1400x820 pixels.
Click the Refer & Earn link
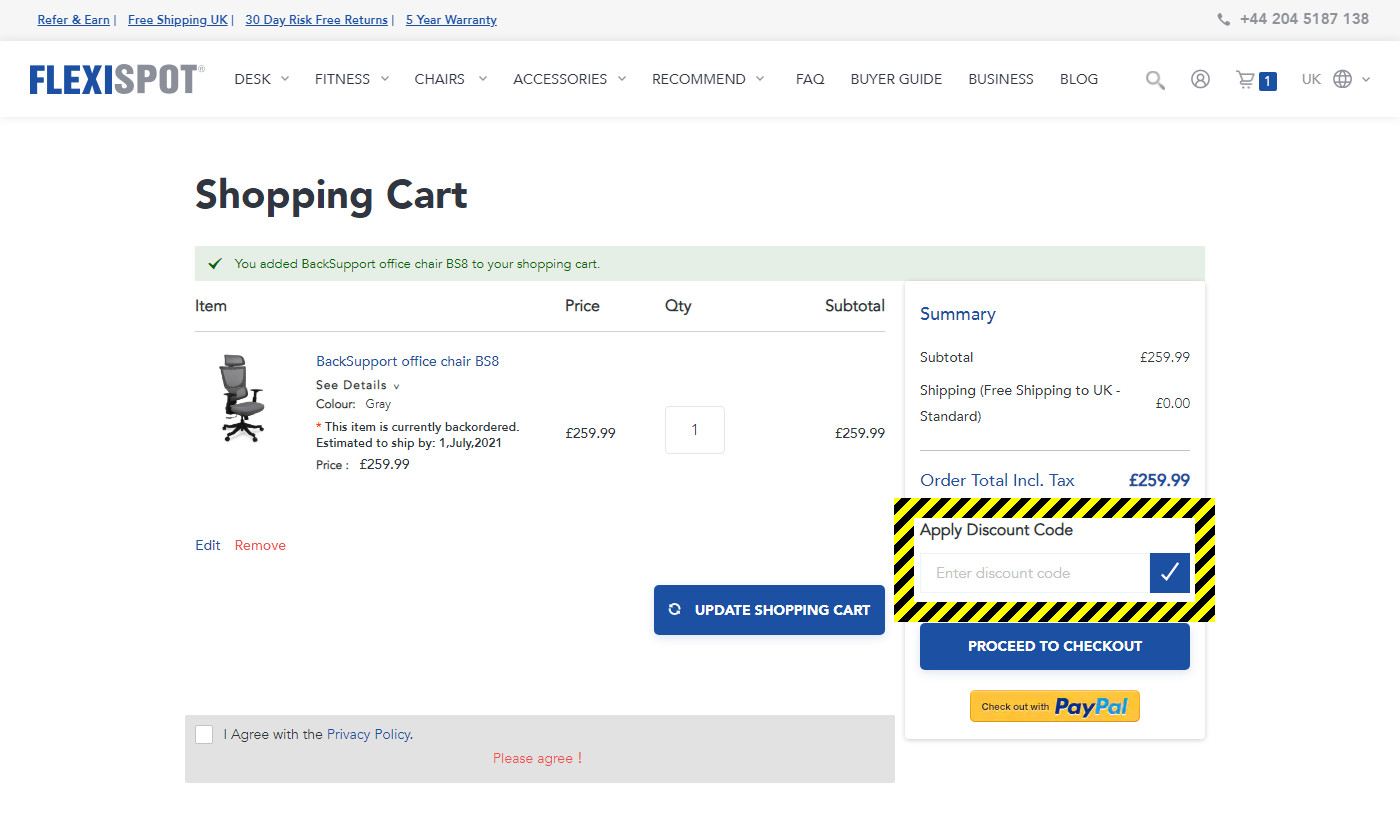[x=74, y=20]
